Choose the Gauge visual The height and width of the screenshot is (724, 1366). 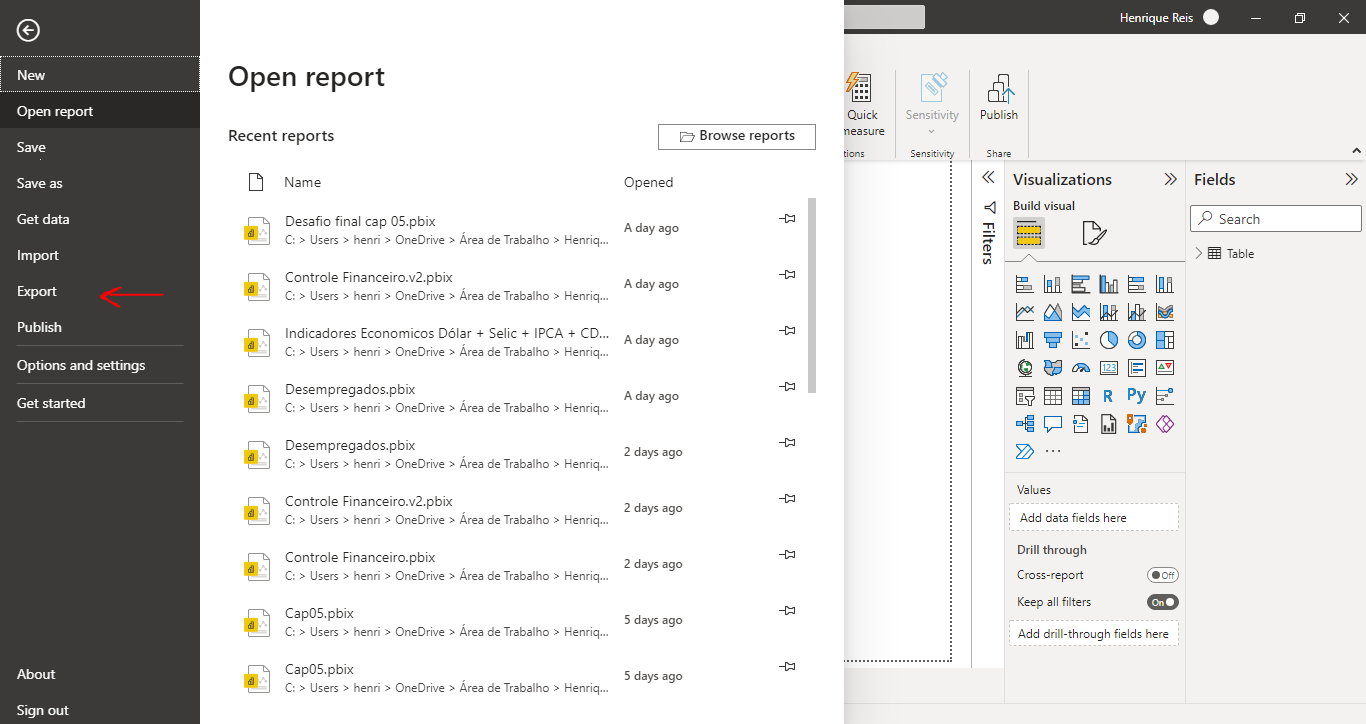(x=1080, y=368)
